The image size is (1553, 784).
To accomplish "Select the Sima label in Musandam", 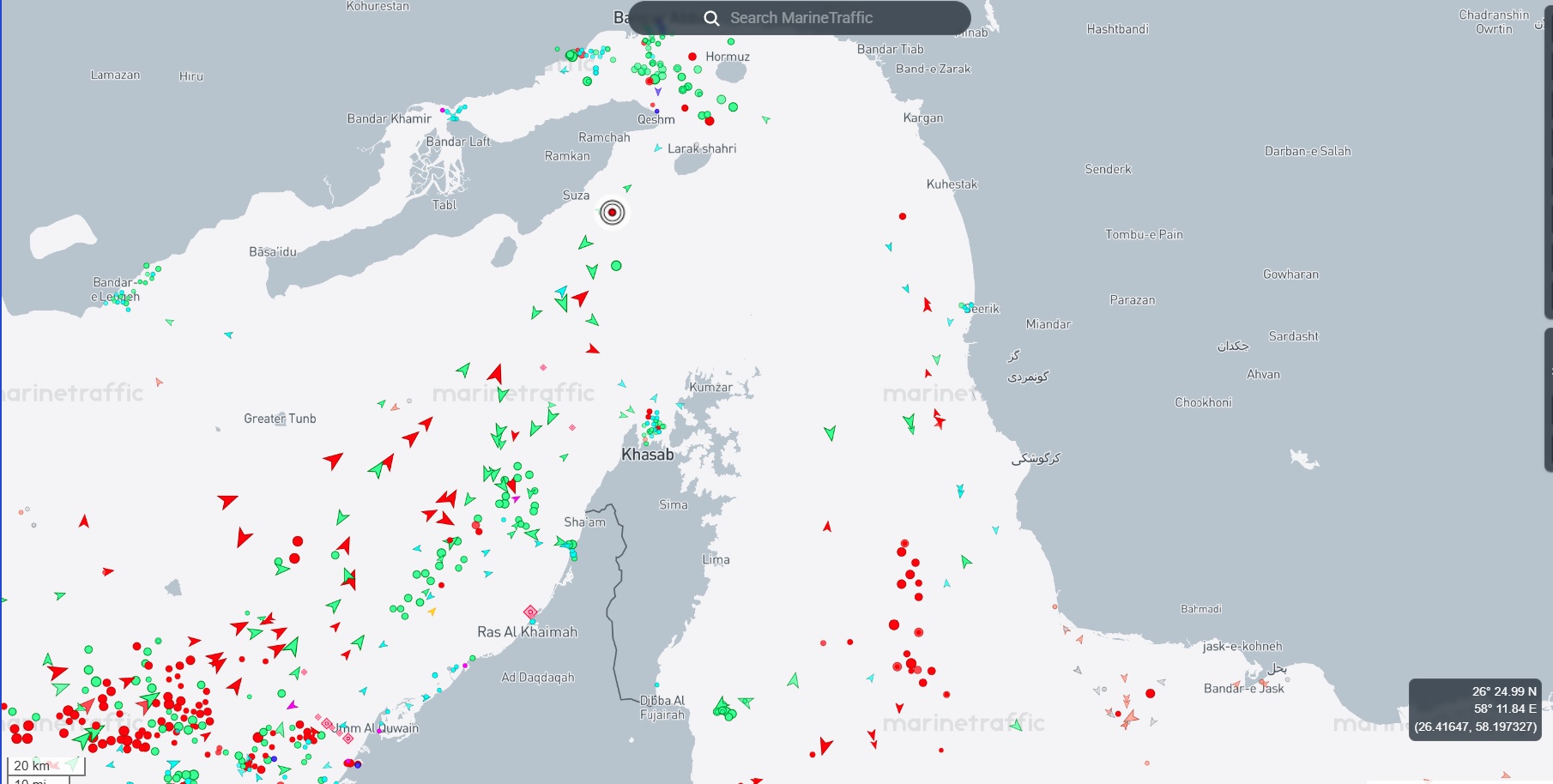I will click(674, 505).
